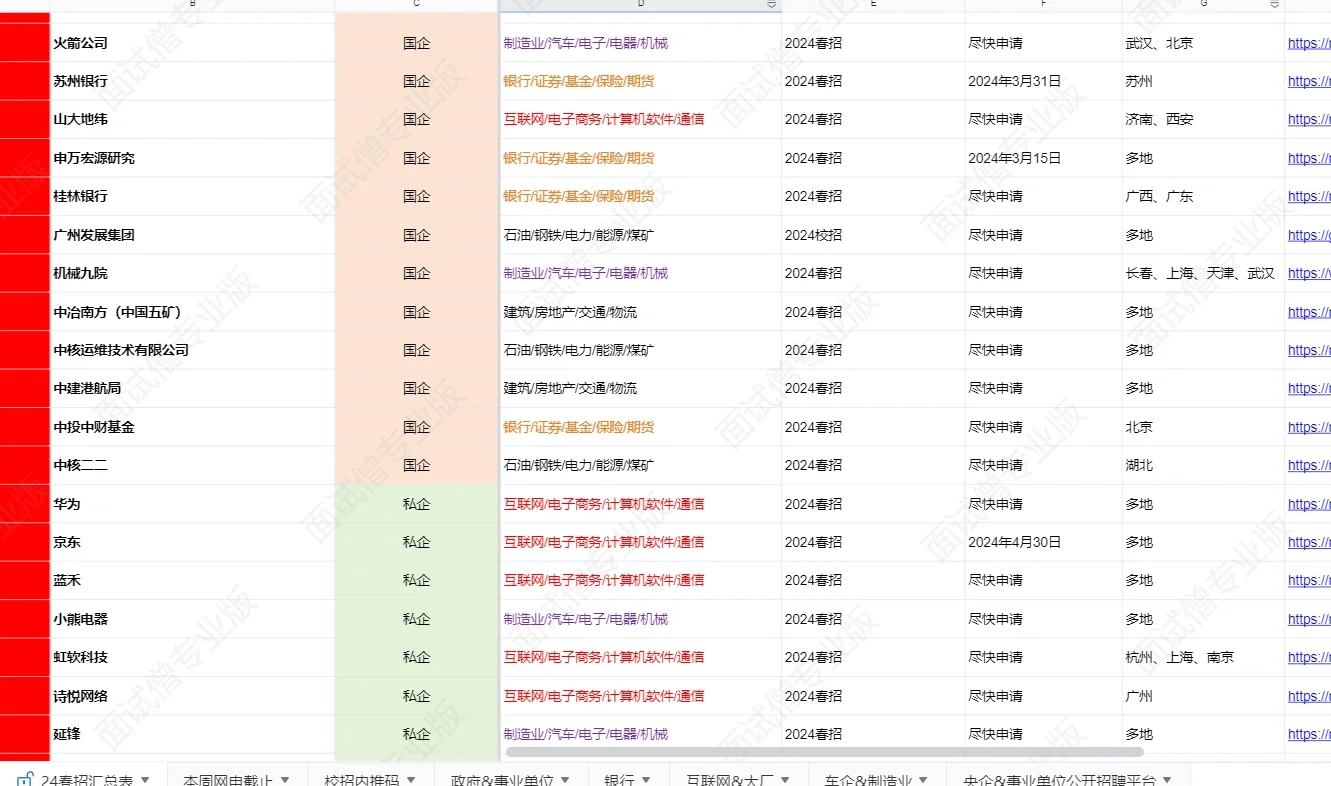Select the location cell 武汉、北京
Image resolution: width=1331 pixels, height=786 pixels.
(1203, 43)
